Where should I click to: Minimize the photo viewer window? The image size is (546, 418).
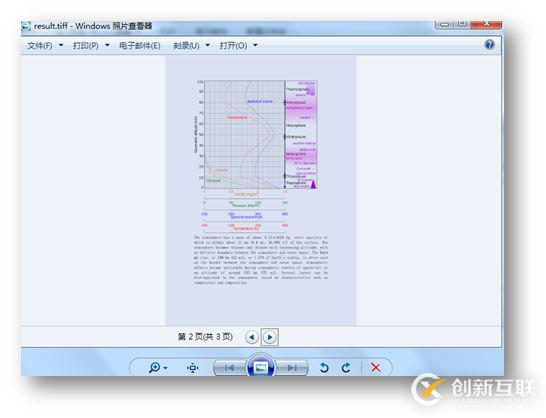[x=444, y=24]
